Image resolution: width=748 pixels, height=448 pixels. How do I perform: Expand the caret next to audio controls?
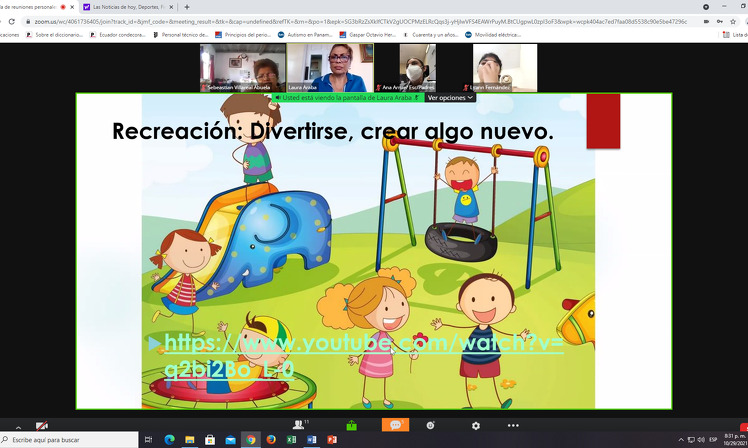point(18,427)
